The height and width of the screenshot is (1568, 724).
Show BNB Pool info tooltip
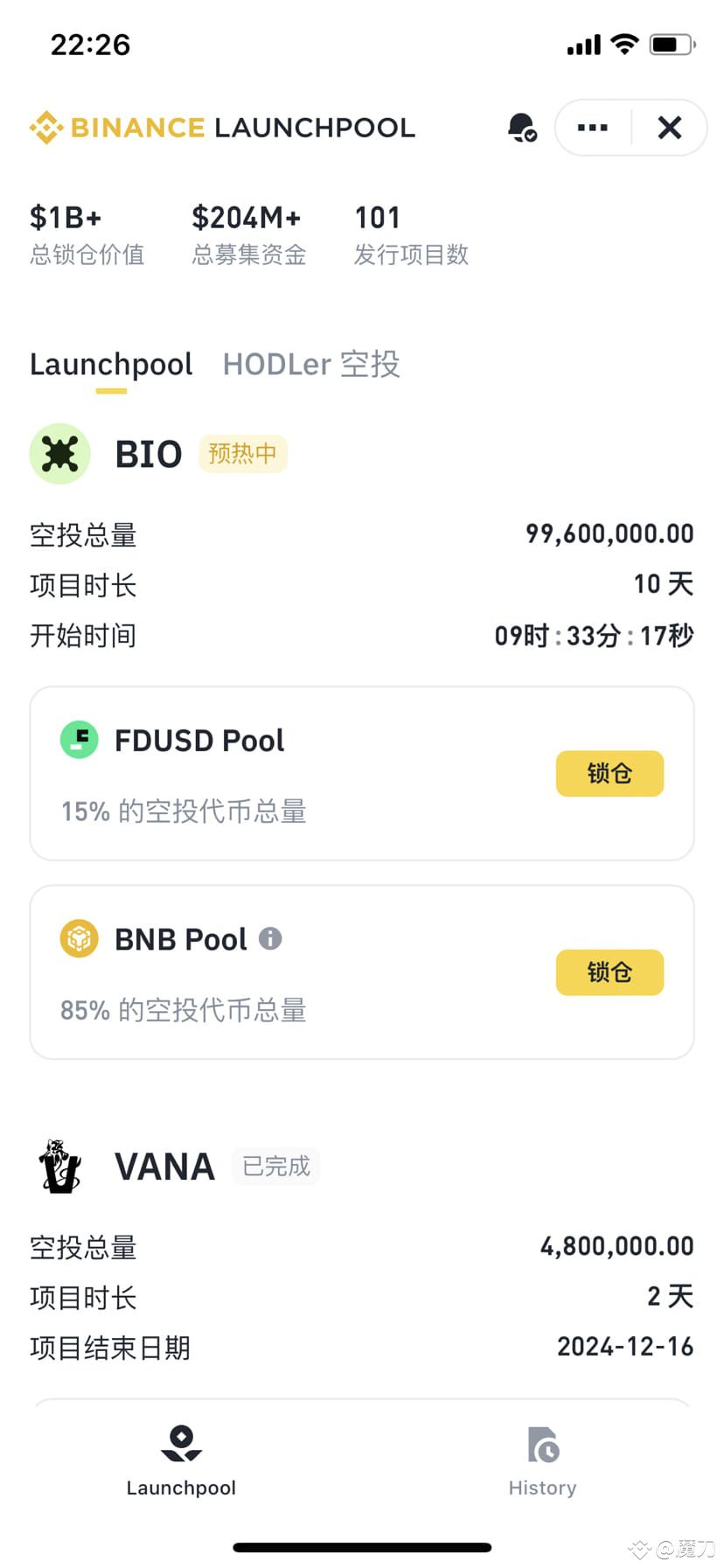(270, 938)
